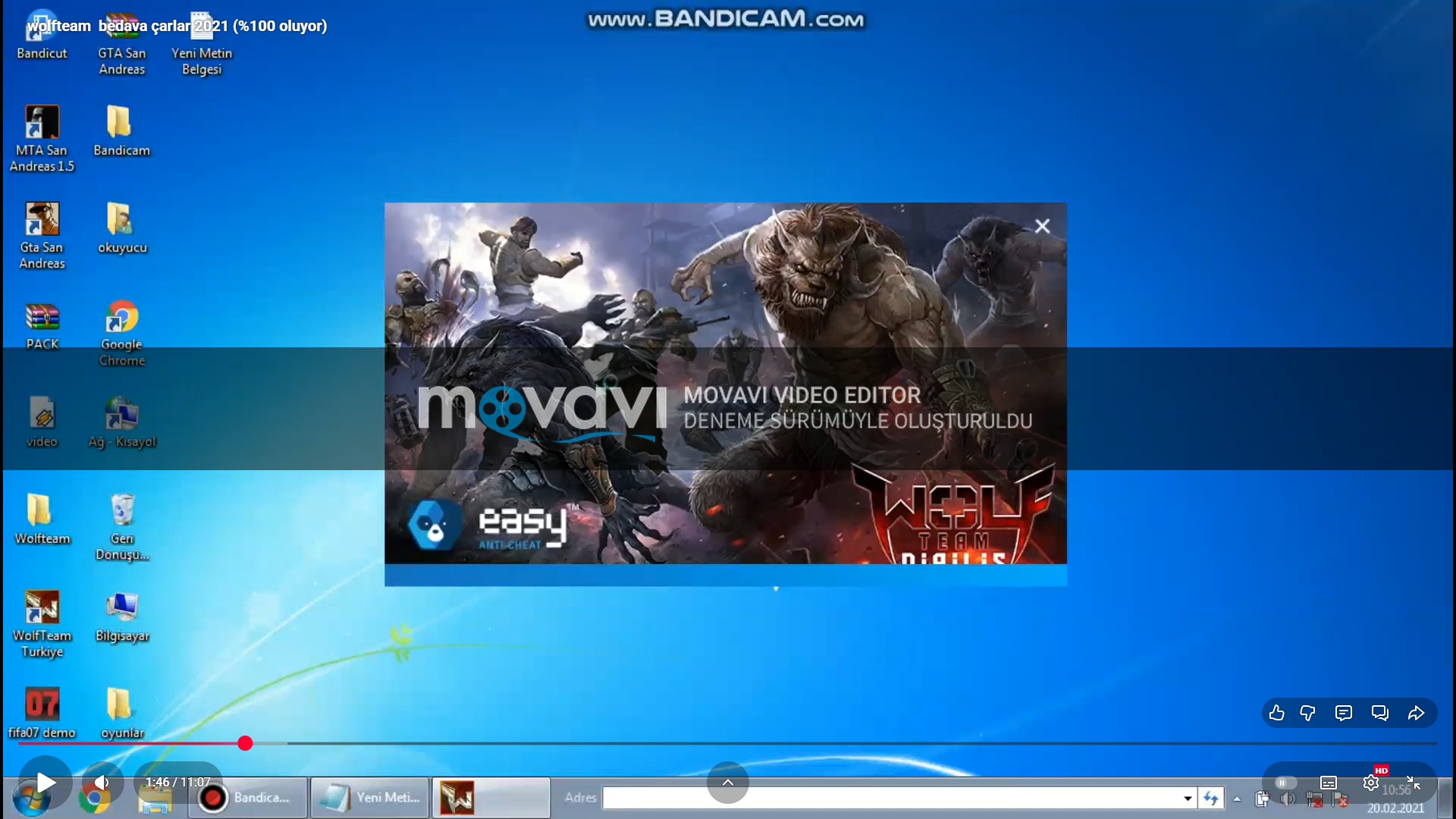Screen dimensions: 1456x819
Task: Like the video with thumbs up
Action: tap(1277, 713)
